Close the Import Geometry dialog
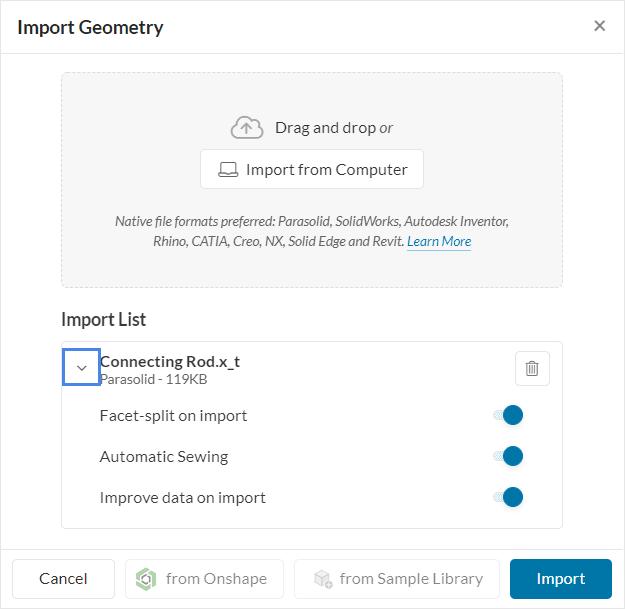 pos(599,26)
